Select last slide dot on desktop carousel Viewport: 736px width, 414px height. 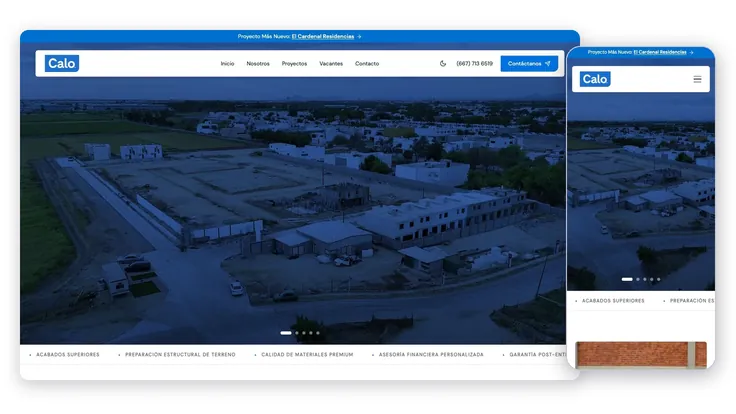tap(318, 333)
